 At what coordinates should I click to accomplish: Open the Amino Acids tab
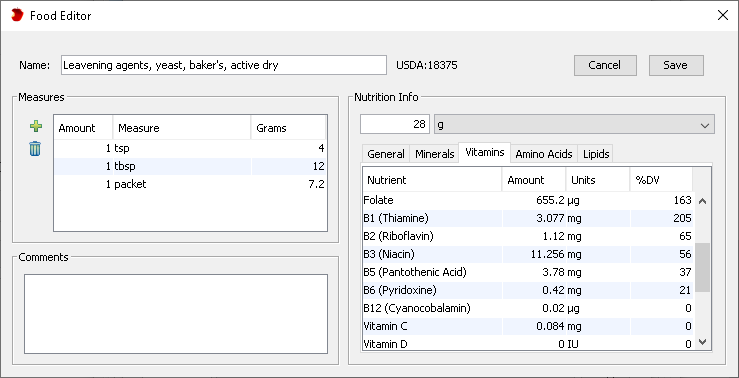(x=544, y=154)
